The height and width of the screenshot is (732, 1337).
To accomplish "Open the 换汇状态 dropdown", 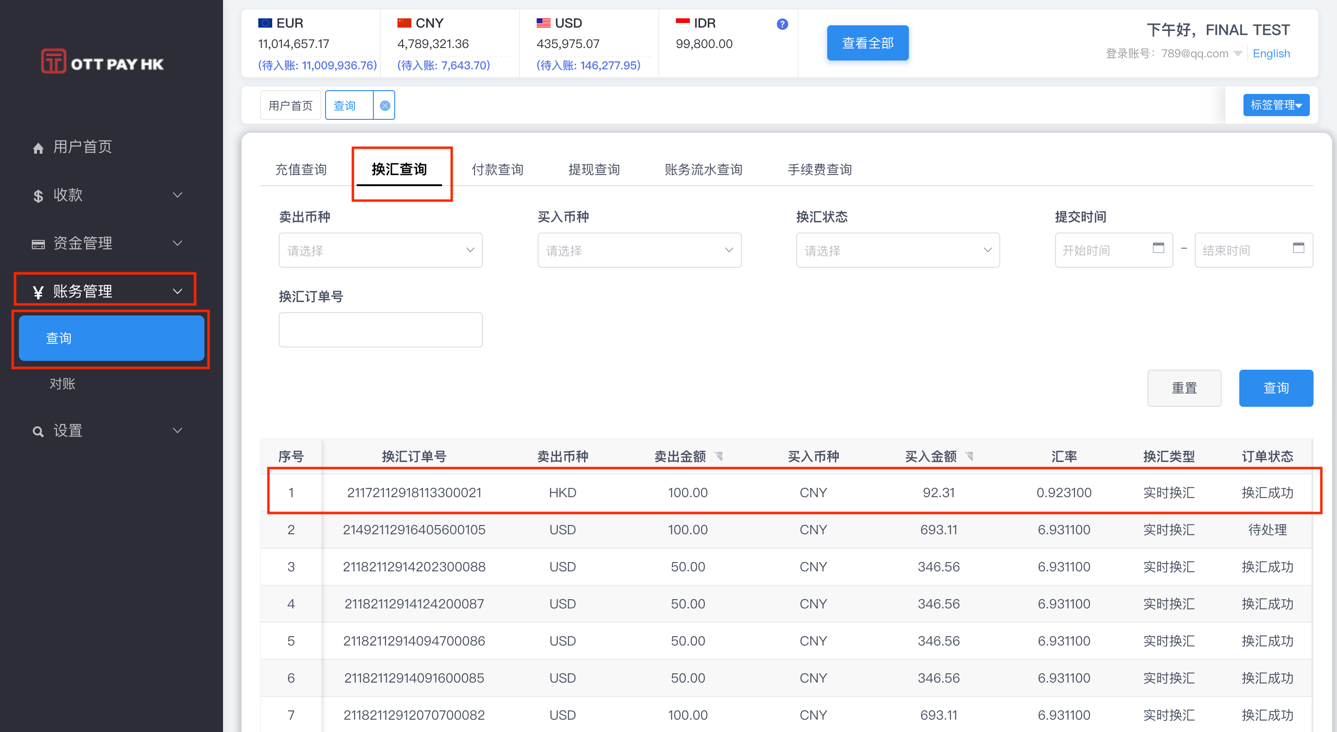I will (x=897, y=250).
